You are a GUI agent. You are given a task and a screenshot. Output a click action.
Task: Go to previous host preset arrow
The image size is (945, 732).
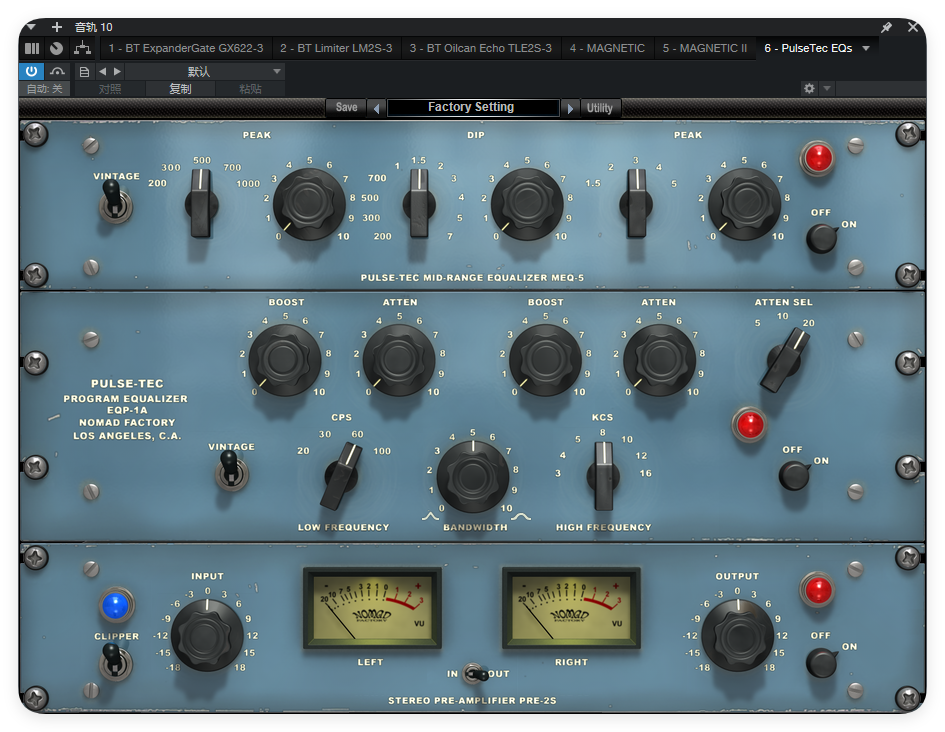tap(102, 72)
